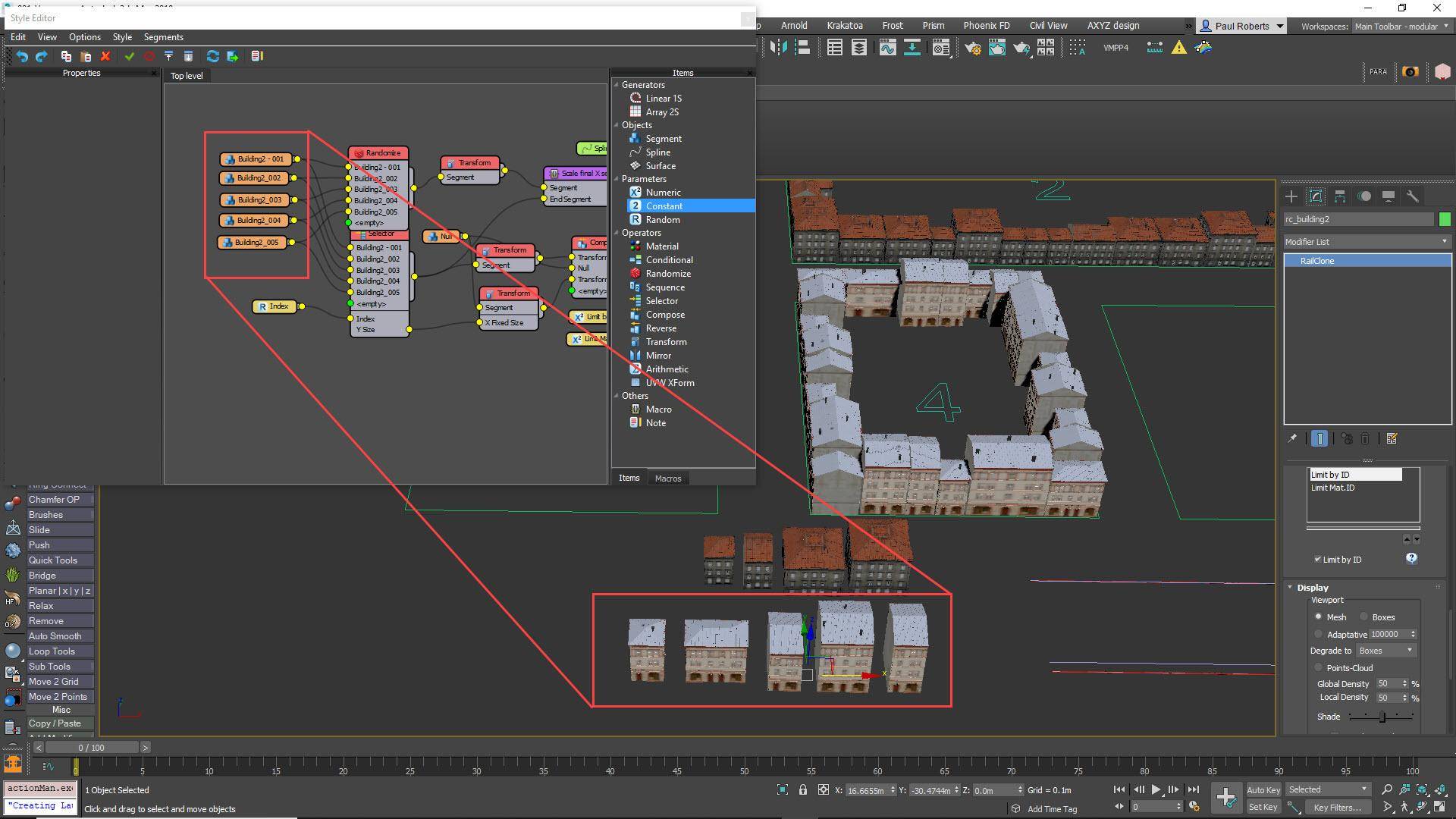Undo last action in Style Editor

[x=22, y=55]
